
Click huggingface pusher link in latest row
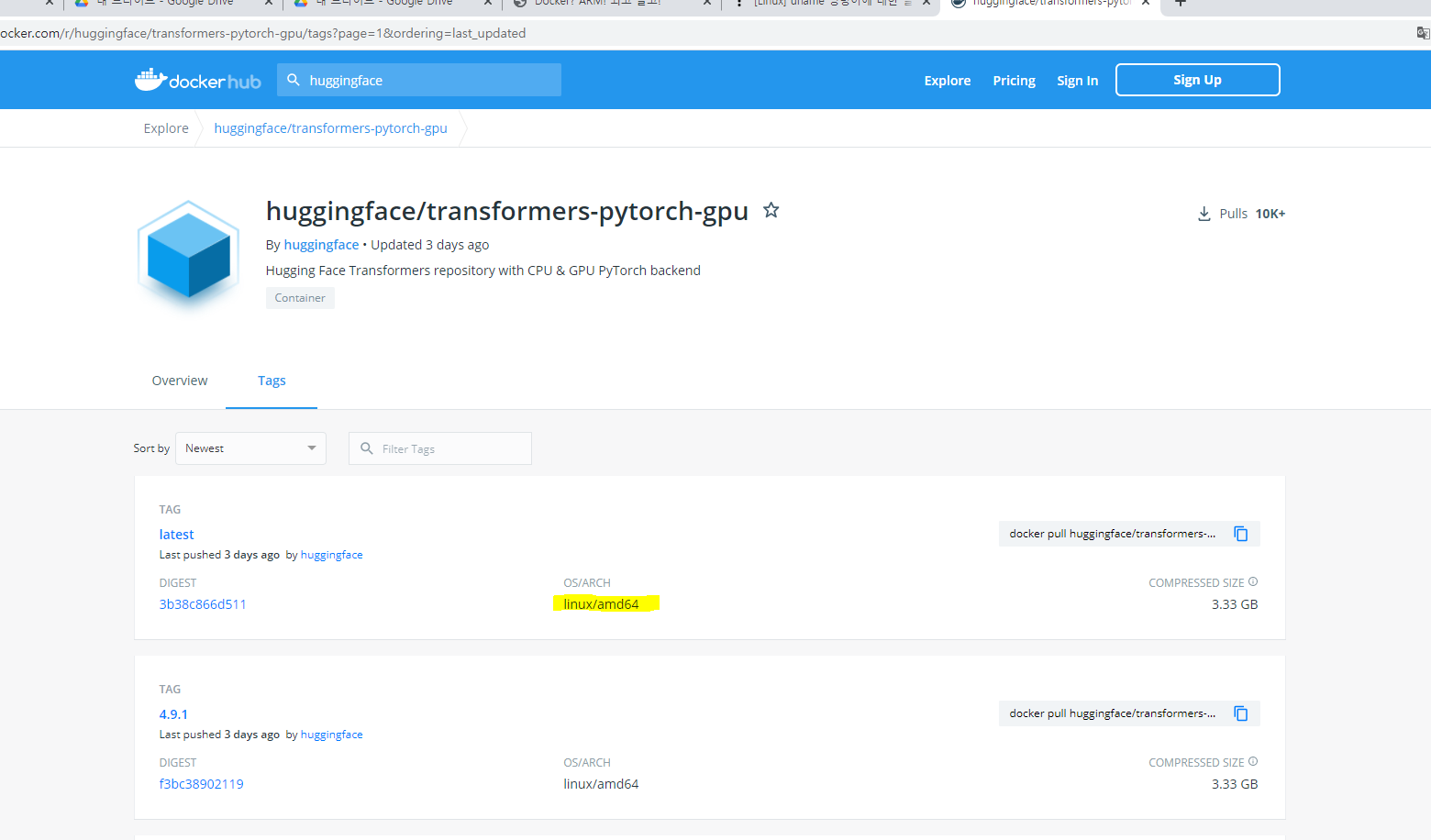(331, 555)
